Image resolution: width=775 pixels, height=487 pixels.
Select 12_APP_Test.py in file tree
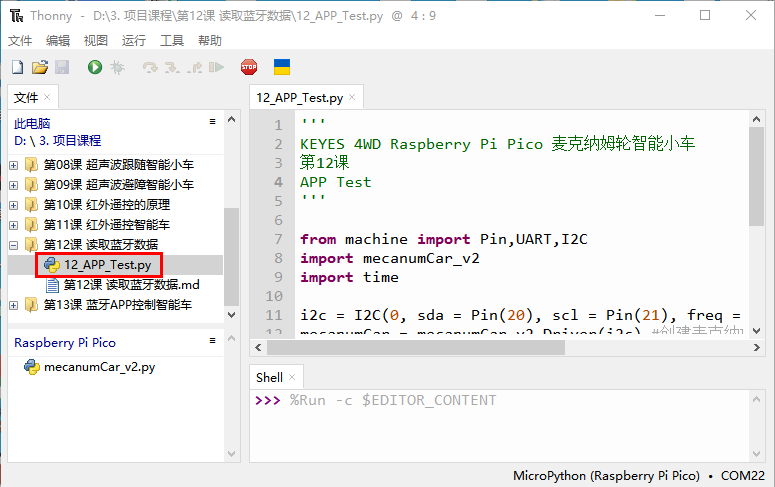[x=107, y=265]
